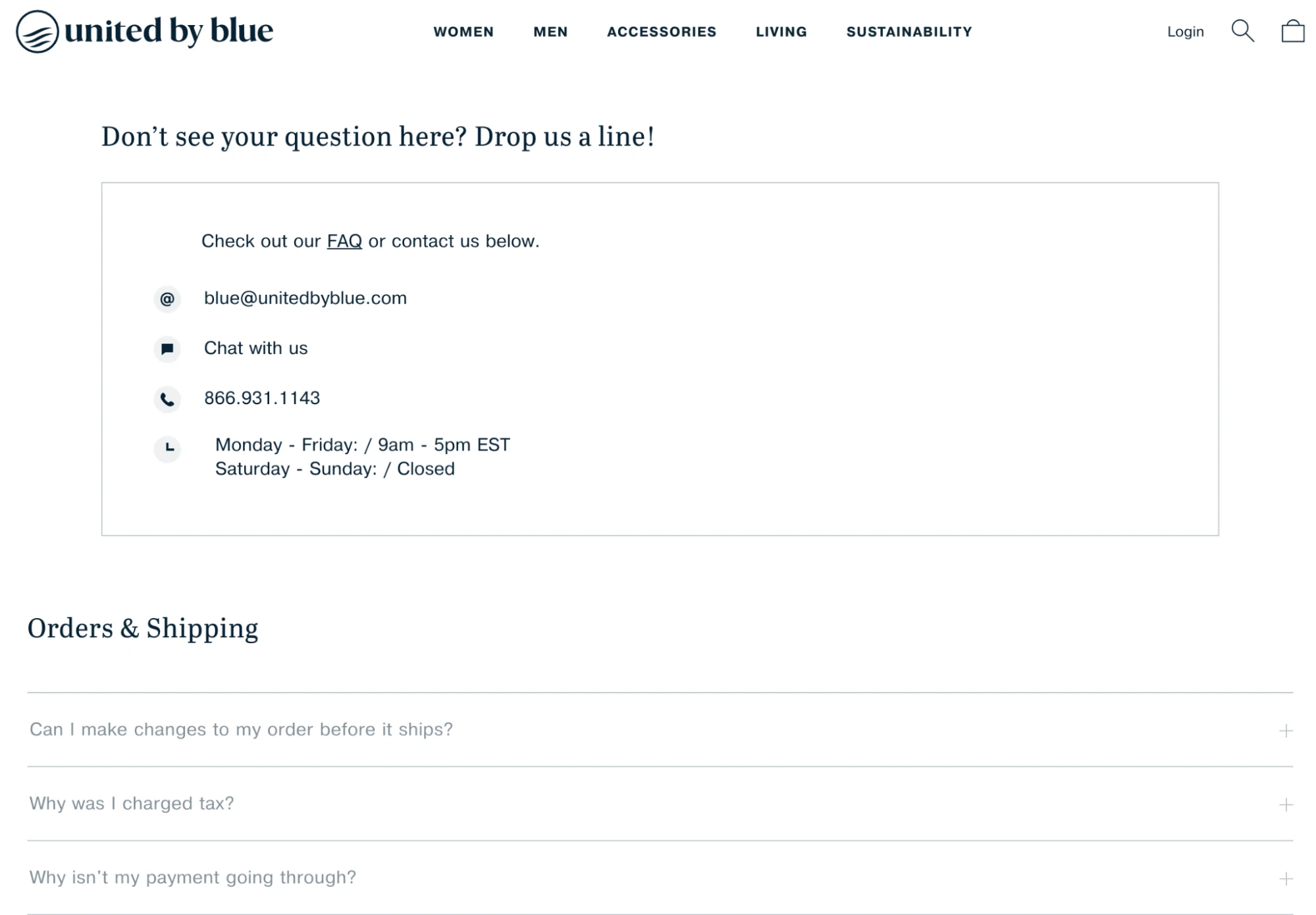Expand plus icon for payment question
This screenshot has width=1316, height=915.
pos(1285,878)
